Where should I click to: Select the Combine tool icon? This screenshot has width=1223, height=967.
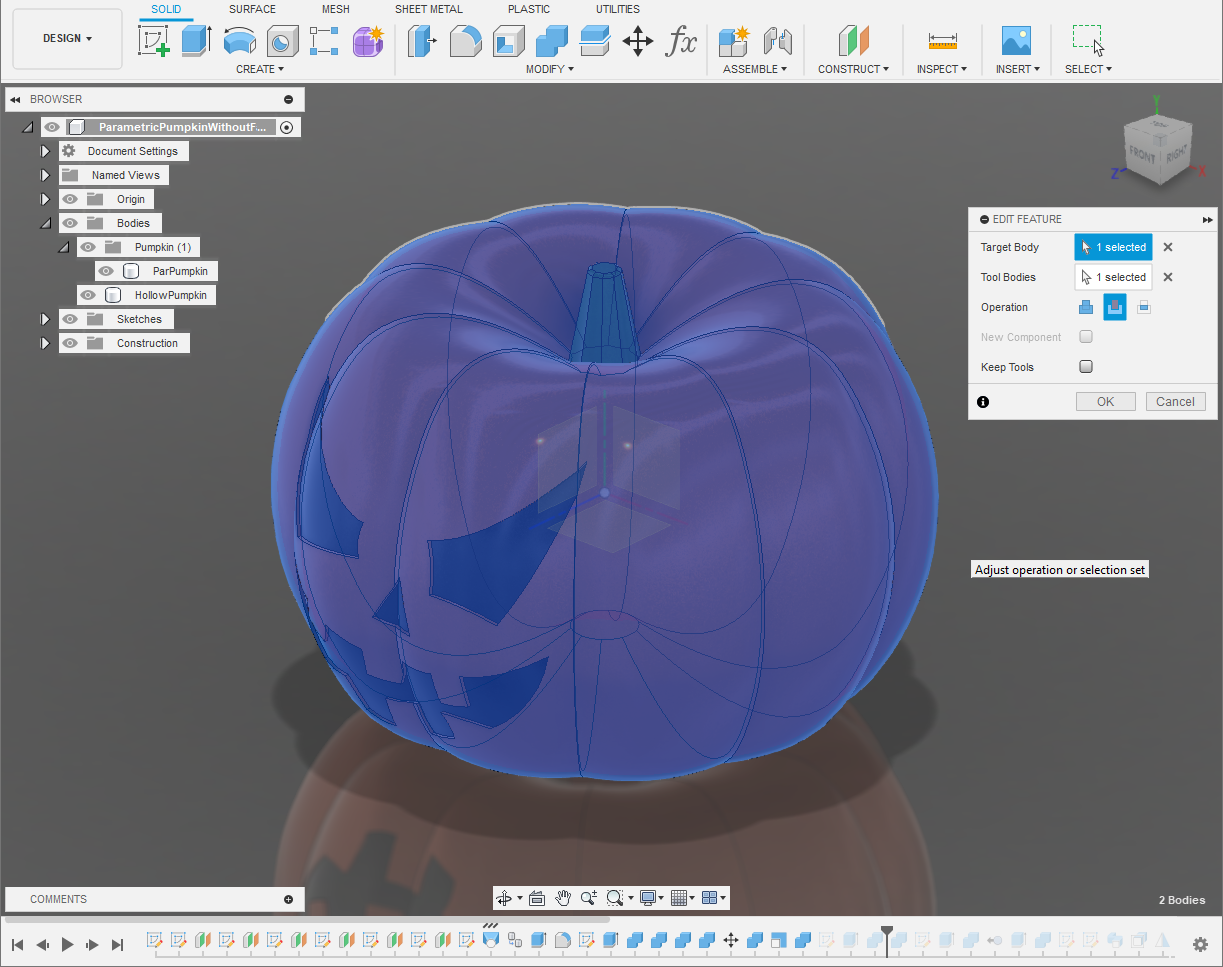click(x=552, y=41)
